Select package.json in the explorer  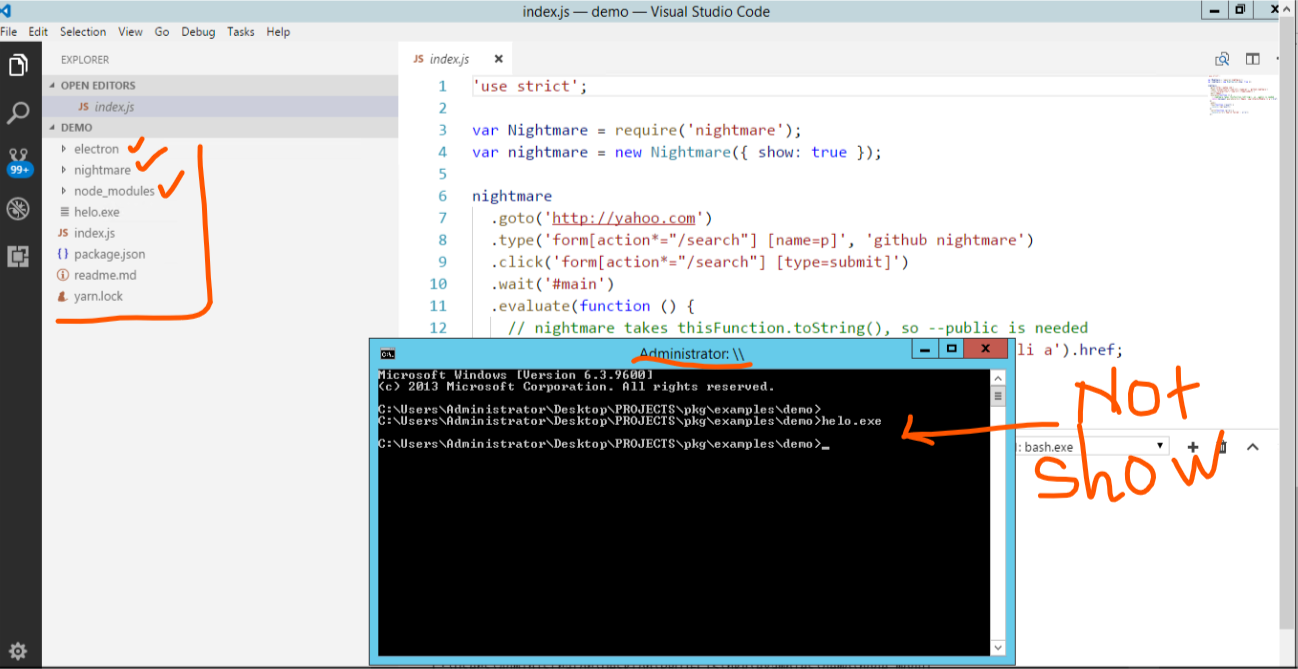pyautogui.click(x=110, y=253)
